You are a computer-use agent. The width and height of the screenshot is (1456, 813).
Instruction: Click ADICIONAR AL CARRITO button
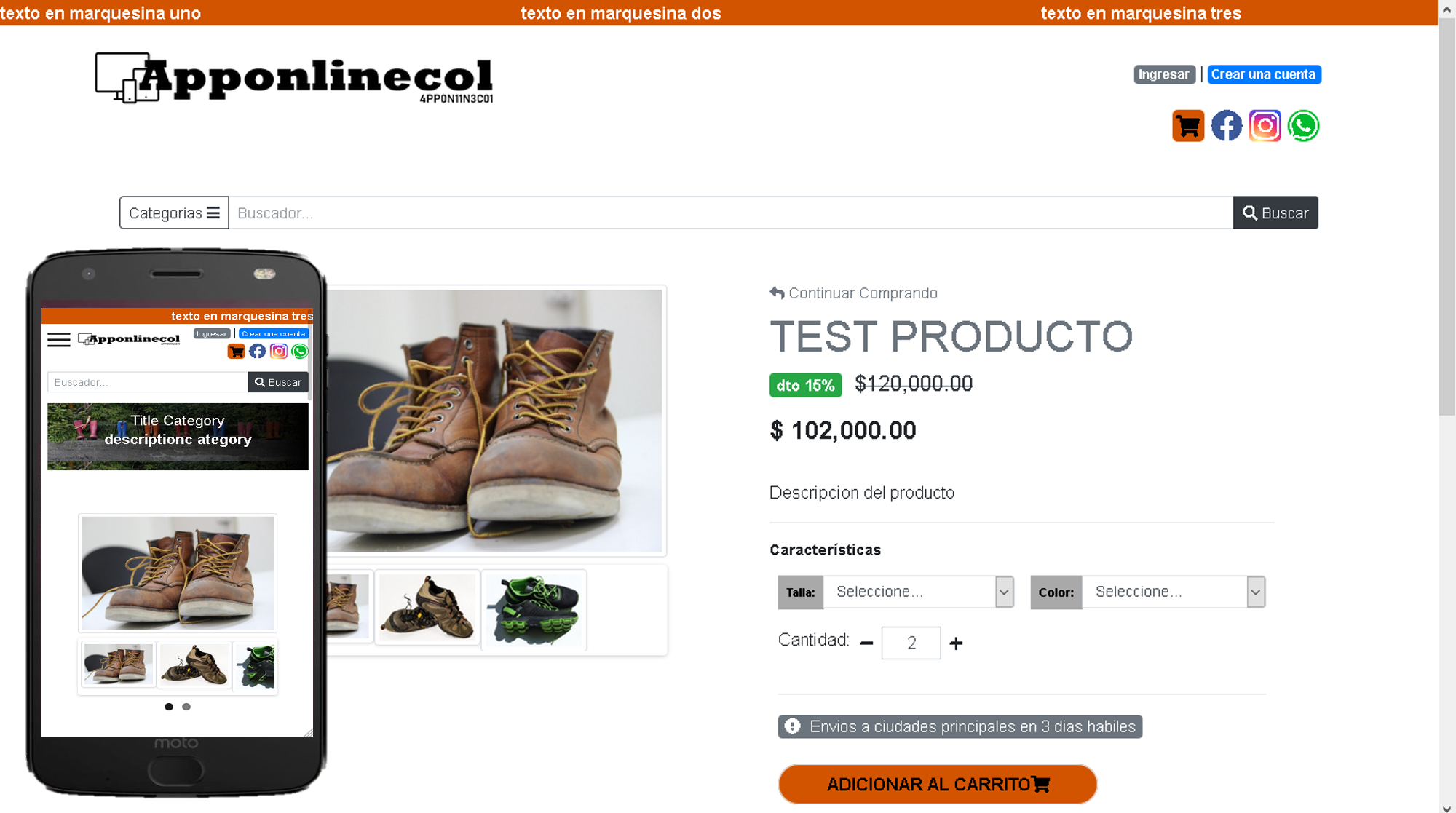click(938, 784)
